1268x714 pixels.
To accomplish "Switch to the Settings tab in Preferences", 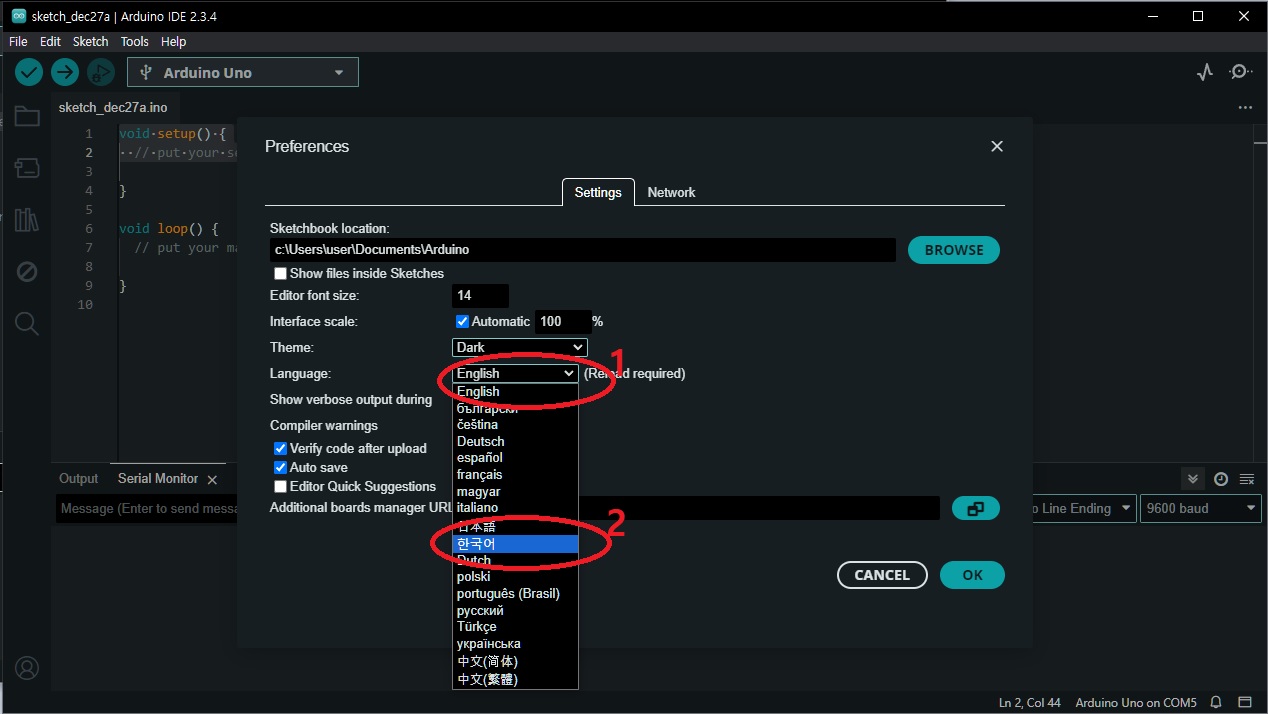I will coord(598,192).
